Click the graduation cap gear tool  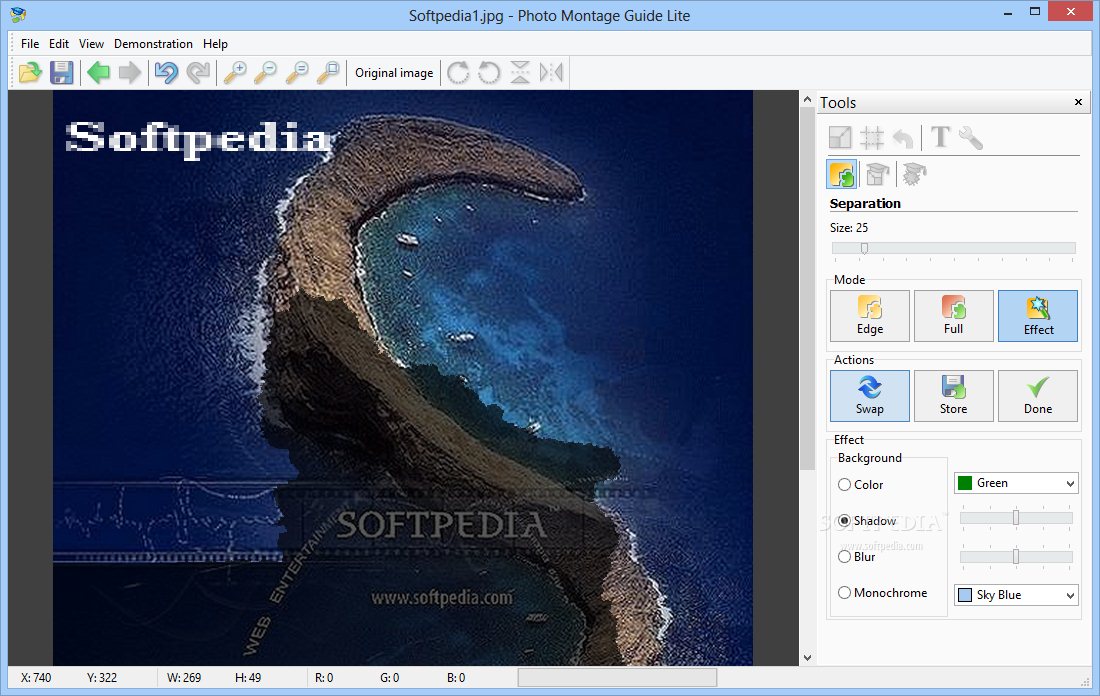pyautogui.click(x=914, y=173)
